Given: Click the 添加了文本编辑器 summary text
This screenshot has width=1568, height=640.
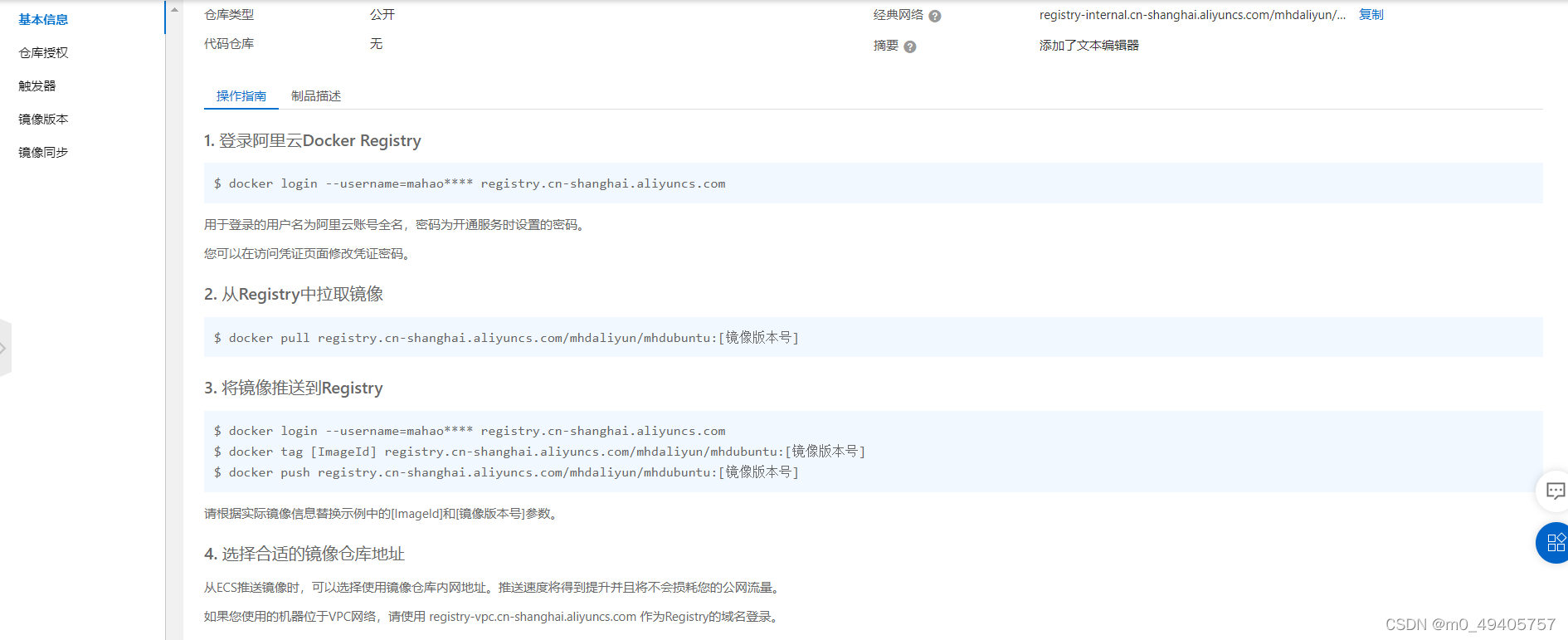Looking at the screenshot, I should click(1089, 46).
